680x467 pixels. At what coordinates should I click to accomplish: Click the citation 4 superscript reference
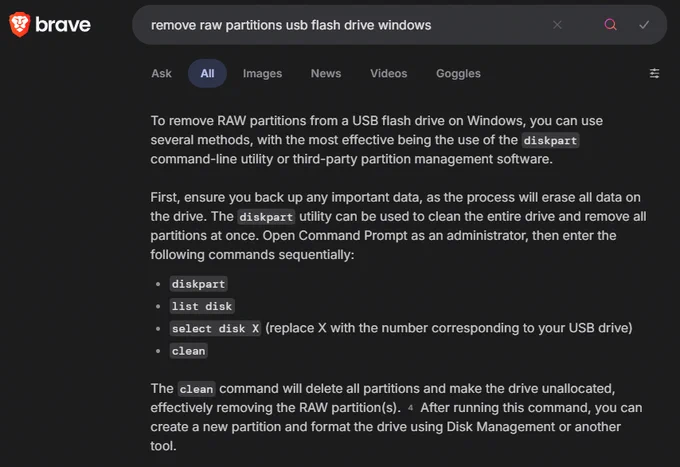point(410,408)
